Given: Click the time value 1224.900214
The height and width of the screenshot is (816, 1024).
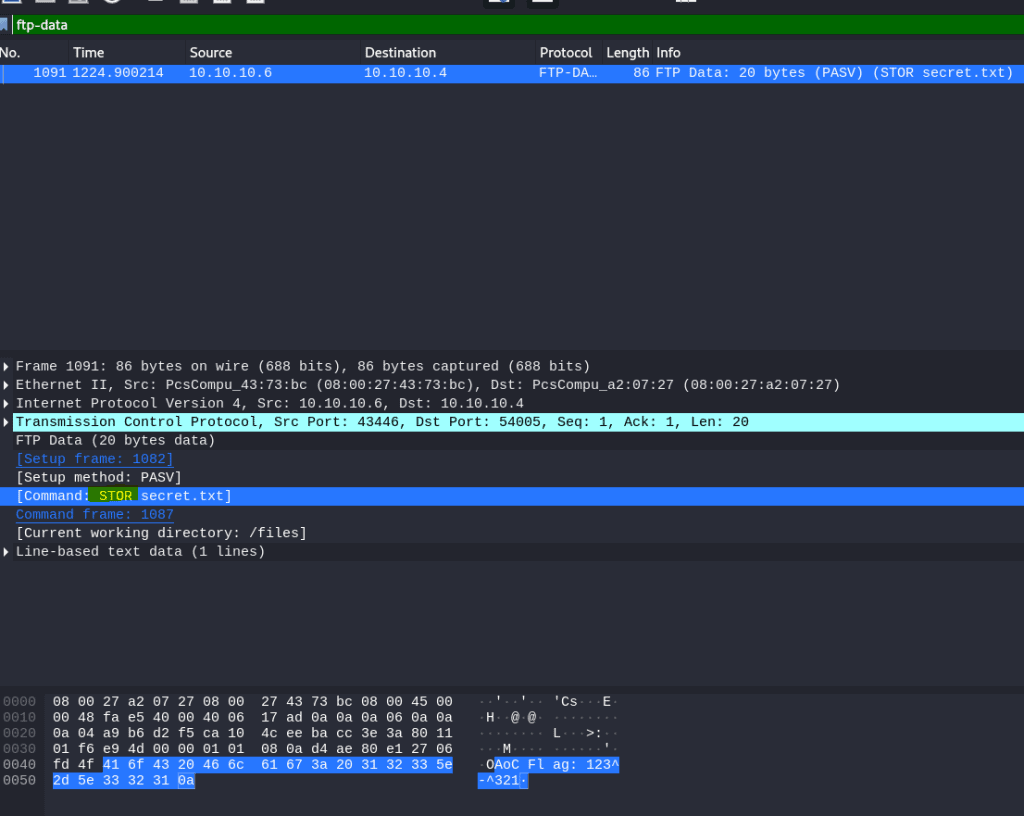Looking at the screenshot, I should pyautogui.click(x=118, y=73).
